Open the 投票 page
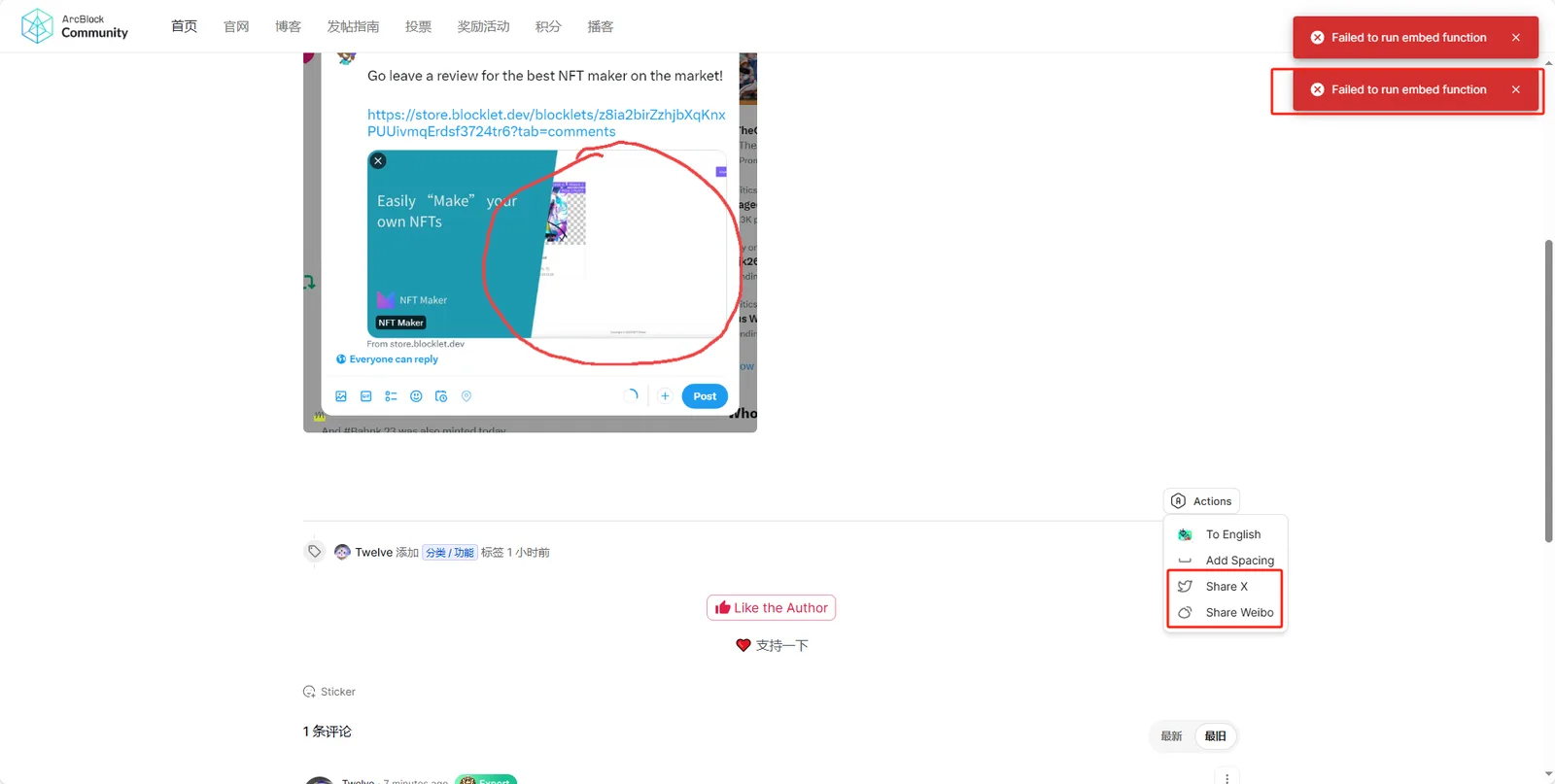Image resolution: width=1555 pixels, height=784 pixels. [418, 26]
